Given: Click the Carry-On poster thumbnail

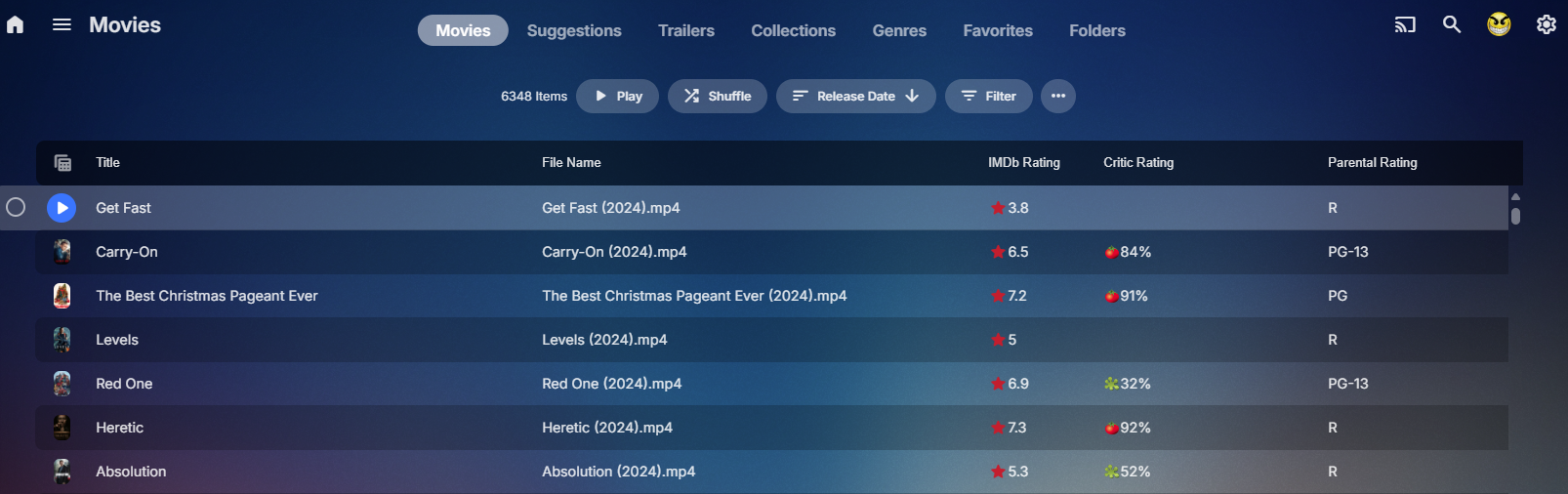Looking at the screenshot, I should 62,252.
